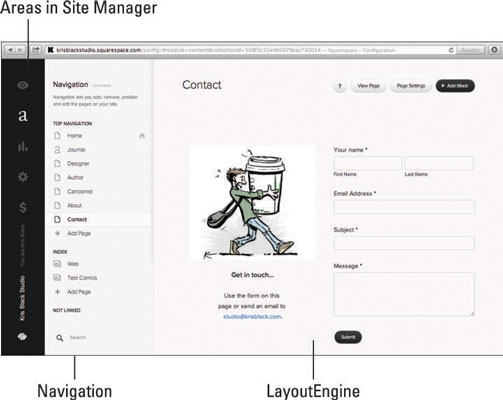The width and height of the screenshot is (503, 400).
Task: Submit the contact form
Action: (x=348, y=337)
